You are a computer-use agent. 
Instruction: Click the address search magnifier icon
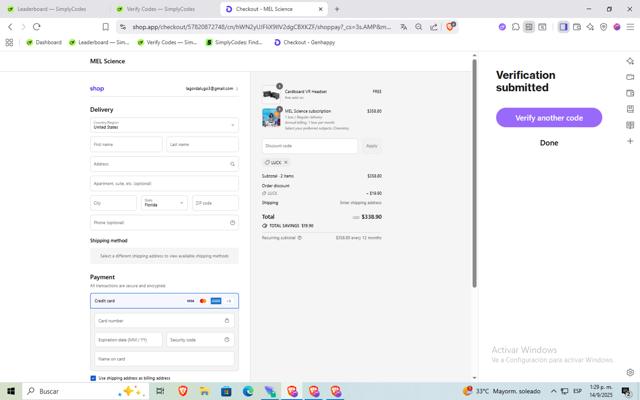click(x=232, y=164)
